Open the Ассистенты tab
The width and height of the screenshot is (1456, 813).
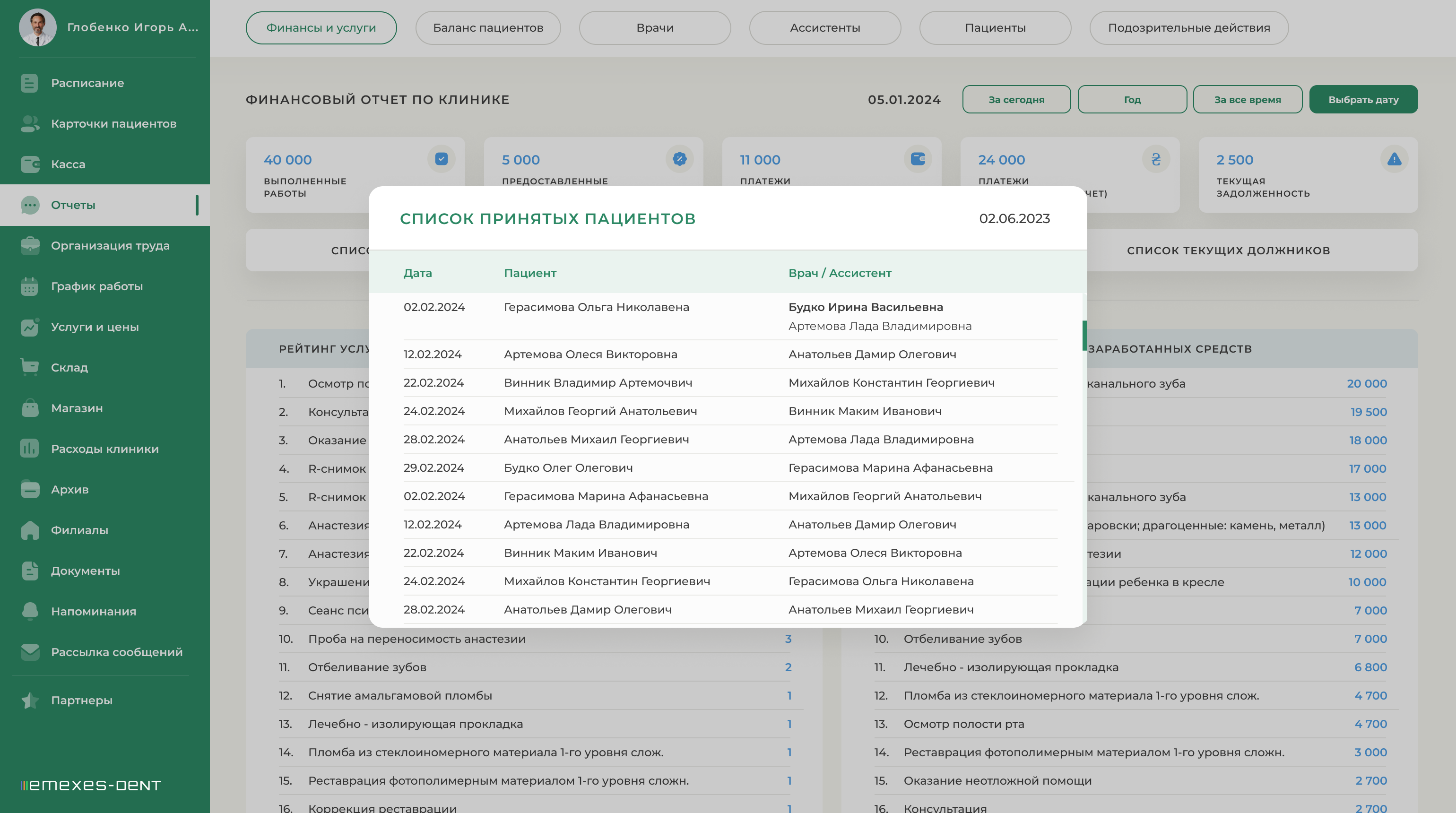(824, 28)
